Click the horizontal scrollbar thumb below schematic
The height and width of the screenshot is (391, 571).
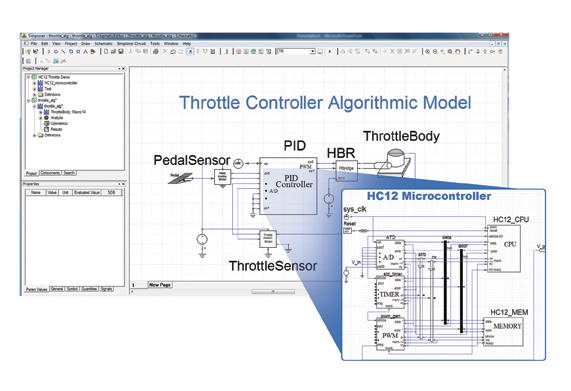point(273,291)
